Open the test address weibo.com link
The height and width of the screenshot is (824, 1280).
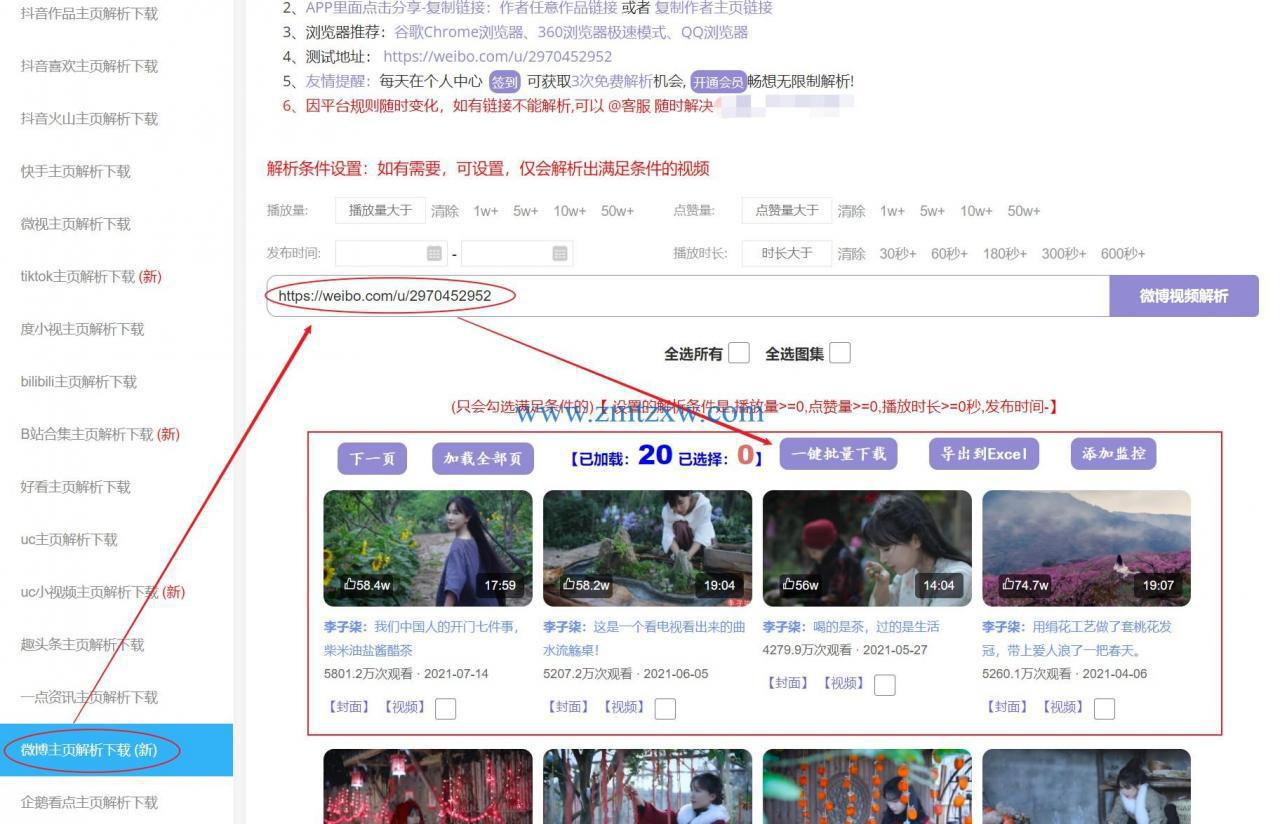pos(497,57)
